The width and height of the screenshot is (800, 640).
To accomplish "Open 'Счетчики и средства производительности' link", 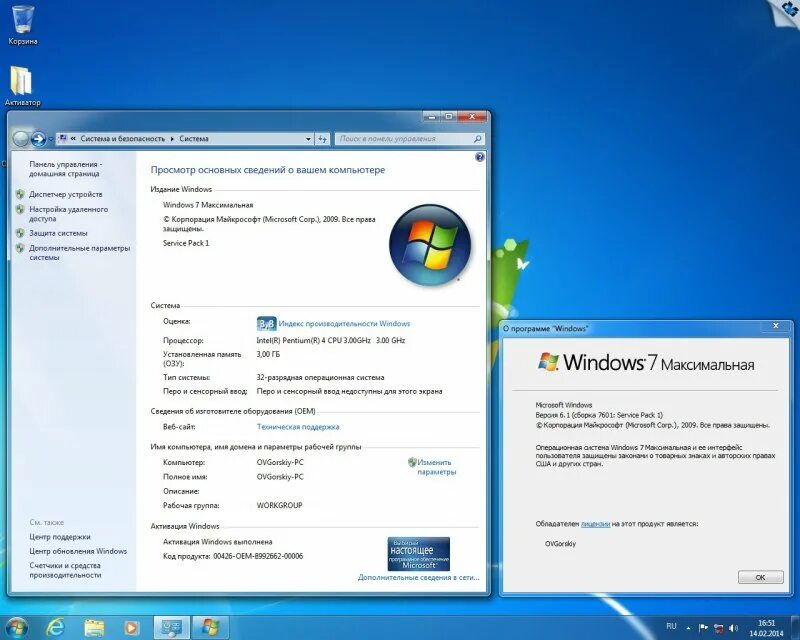I will pos(65,570).
